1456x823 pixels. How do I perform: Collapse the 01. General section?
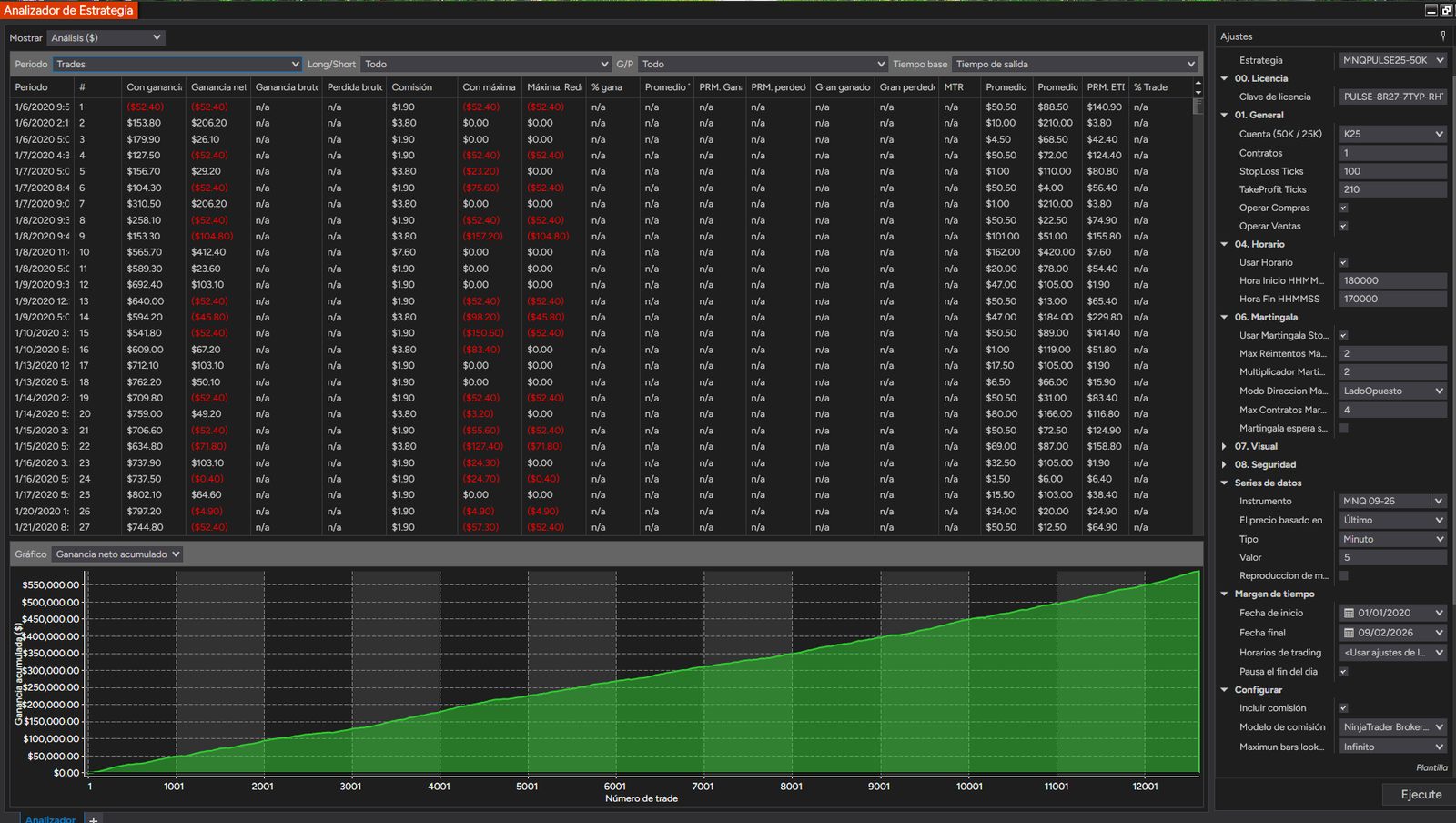click(1225, 115)
